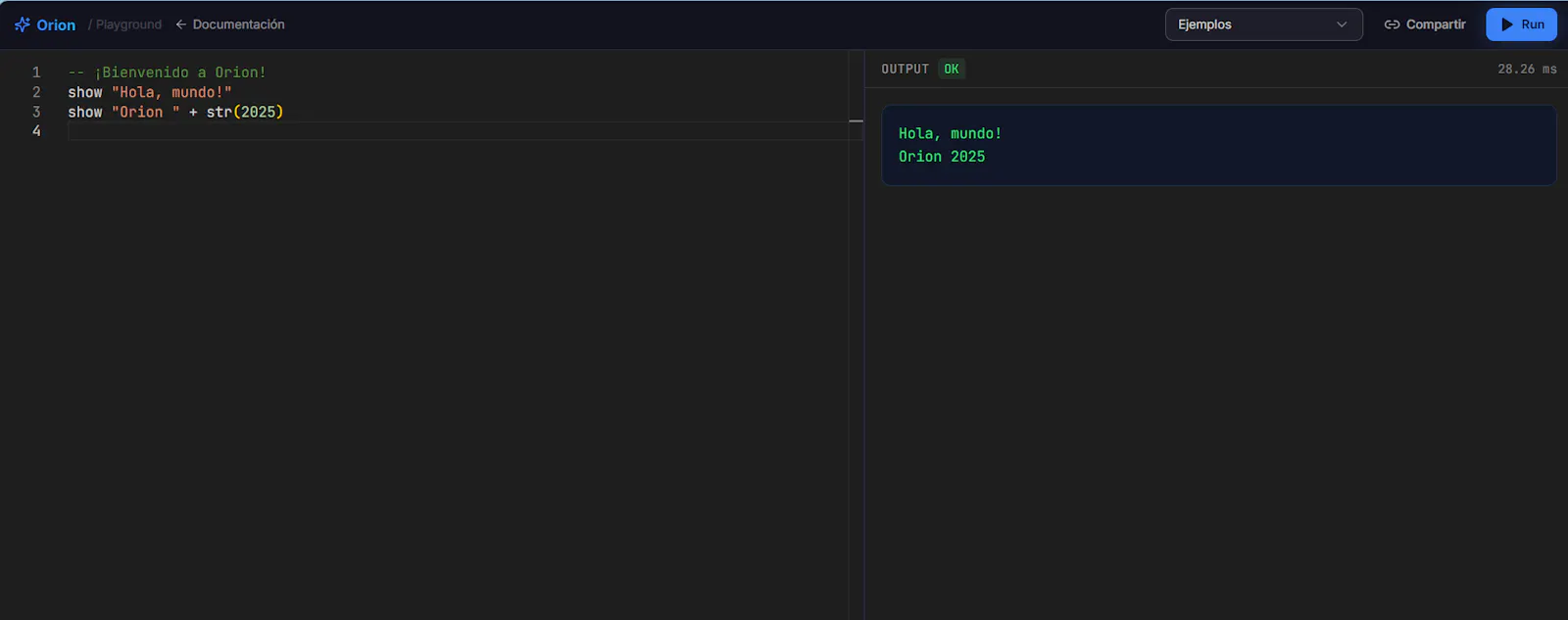Click output line "Hola, mundo!"
Image resolution: width=1568 pixels, height=620 pixels.
coord(950,133)
